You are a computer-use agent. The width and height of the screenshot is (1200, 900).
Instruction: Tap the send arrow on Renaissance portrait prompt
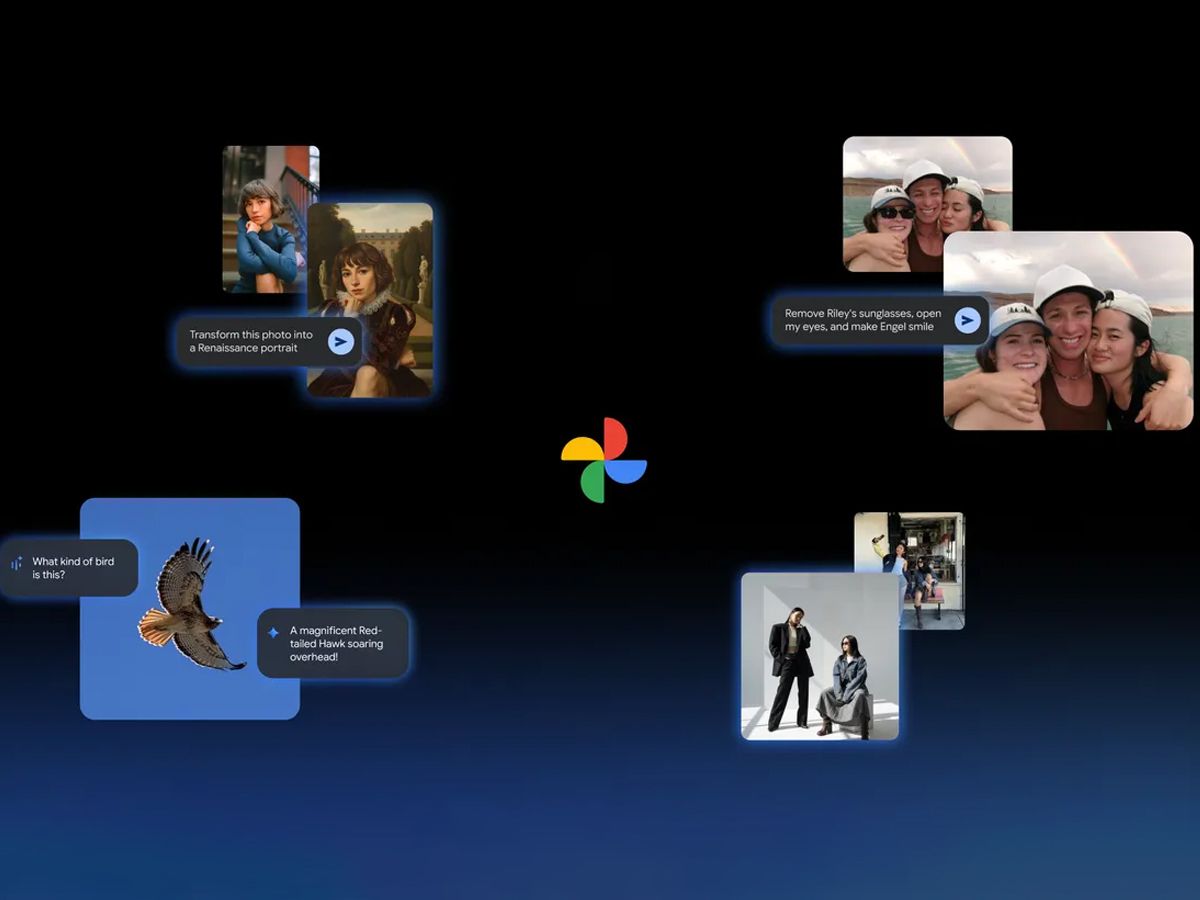(341, 342)
